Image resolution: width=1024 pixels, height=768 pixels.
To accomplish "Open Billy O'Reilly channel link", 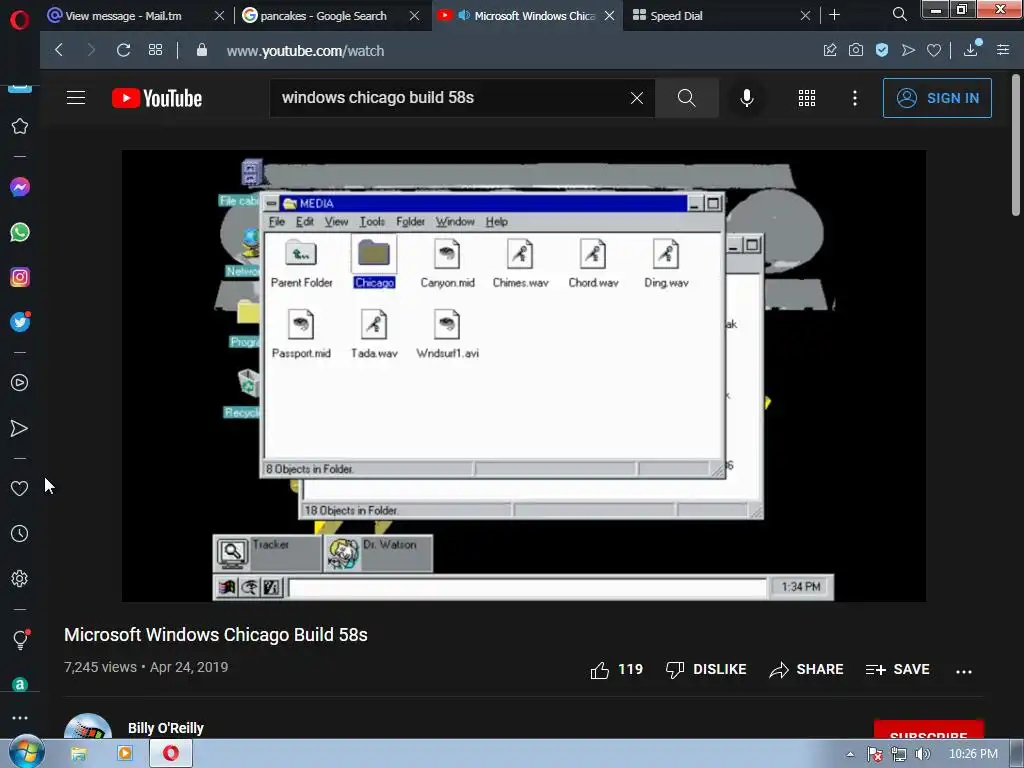I will click(x=166, y=728).
